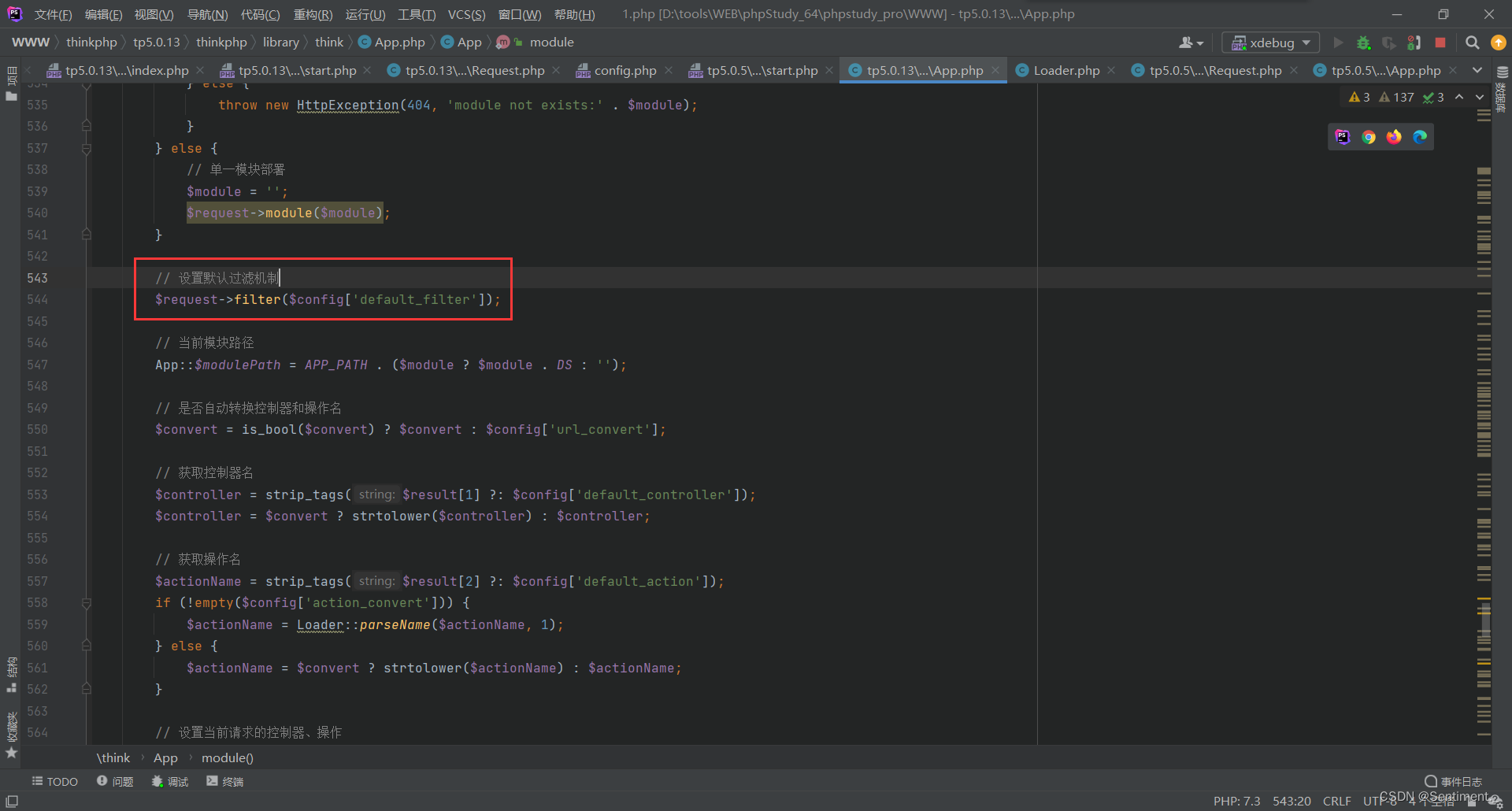
Task: Collapse the else block fold marker at line 560
Action: (x=87, y=646)
